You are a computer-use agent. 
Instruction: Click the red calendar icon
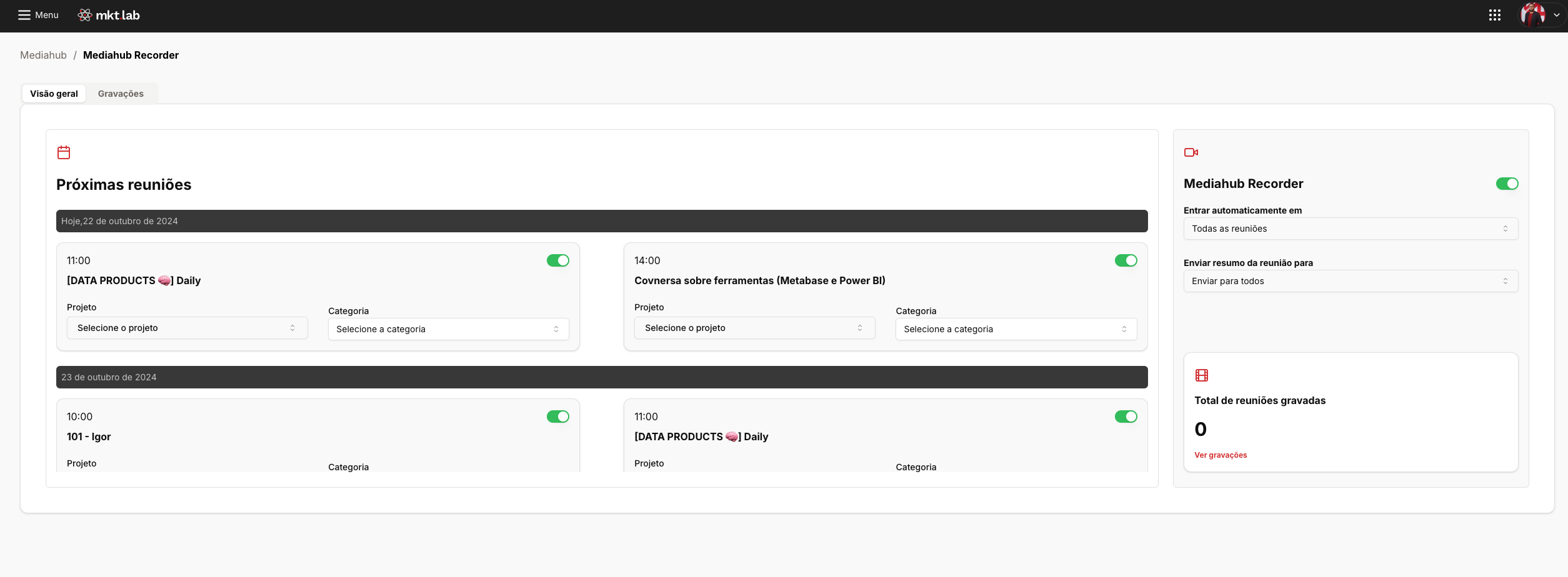click(64, 152)
